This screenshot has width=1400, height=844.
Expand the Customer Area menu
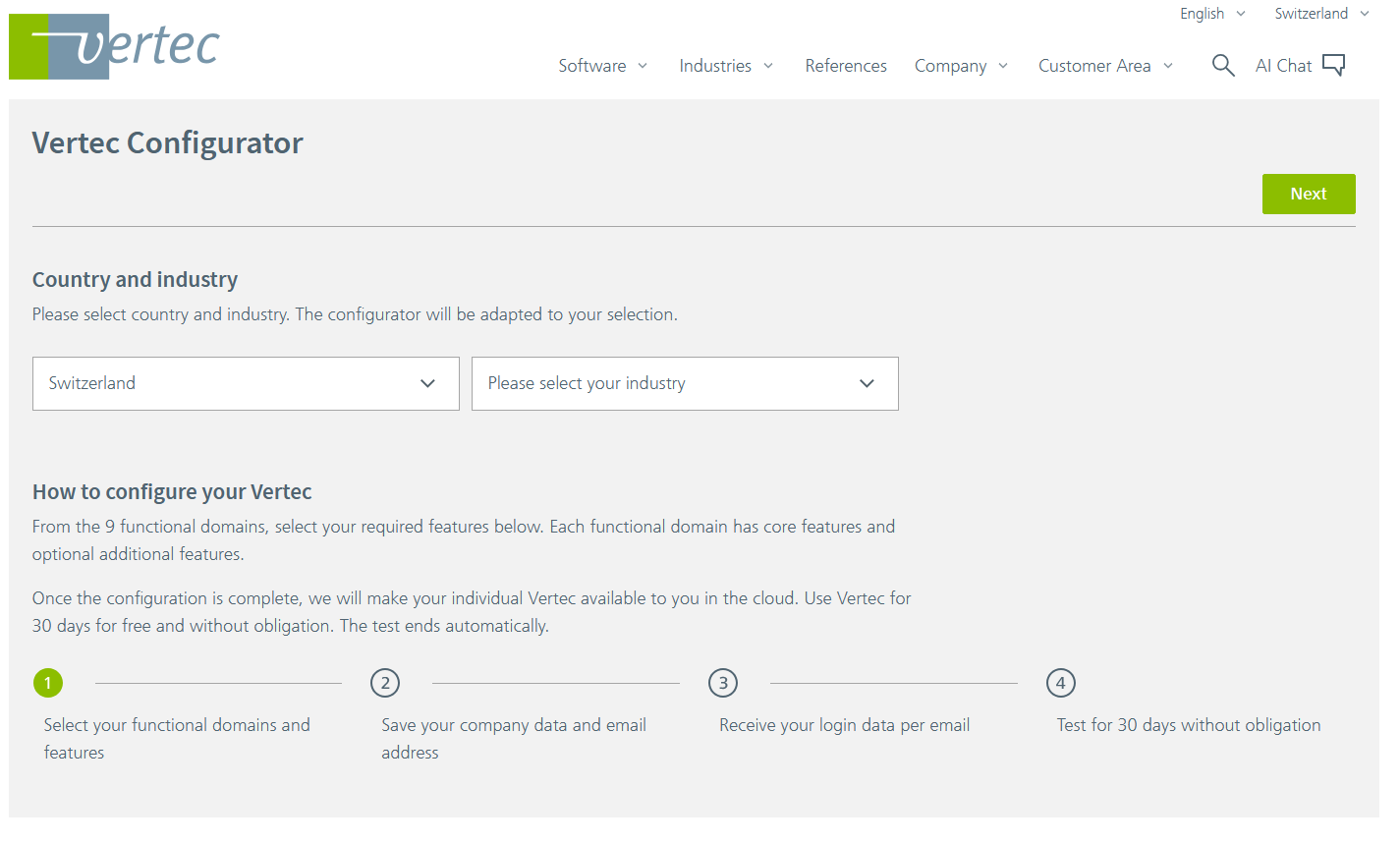[x=1105, y=66]
